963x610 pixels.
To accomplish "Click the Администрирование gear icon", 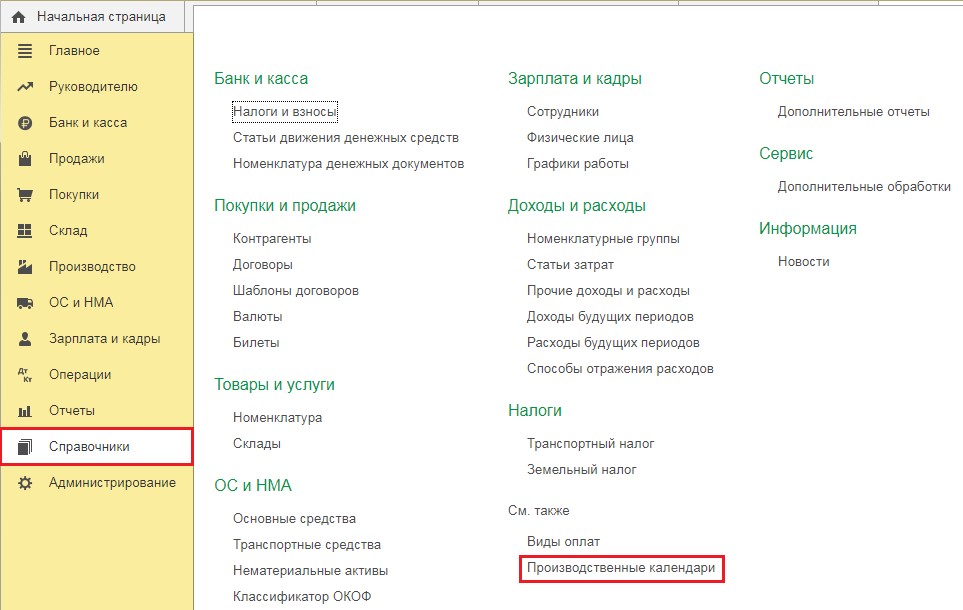I will coord(26,483).
